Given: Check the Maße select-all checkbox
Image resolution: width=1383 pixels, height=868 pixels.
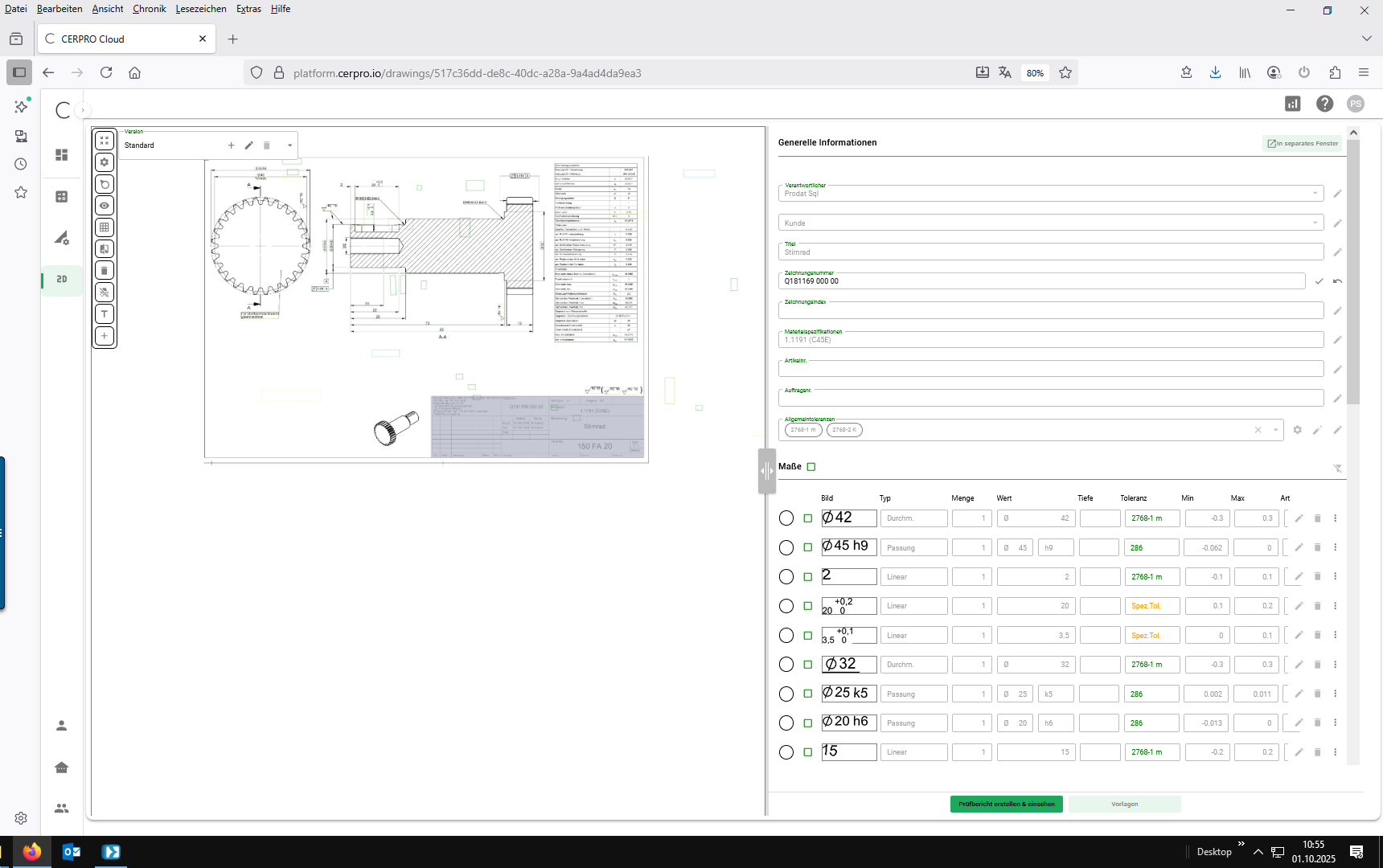Looking at the screenshot, I should pyautogui.click(x=811, y=467).
